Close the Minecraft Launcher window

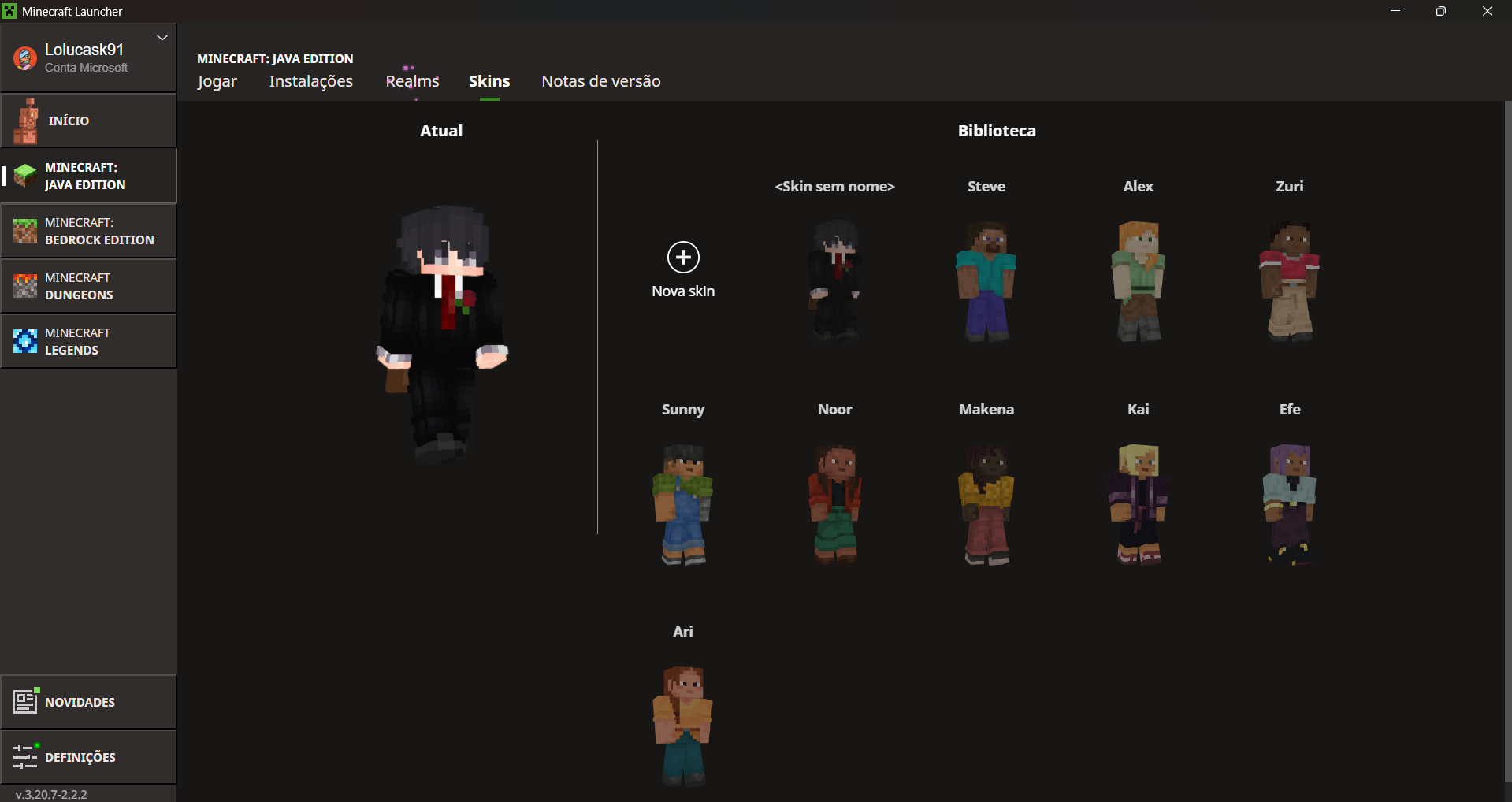pos(1488,11)
